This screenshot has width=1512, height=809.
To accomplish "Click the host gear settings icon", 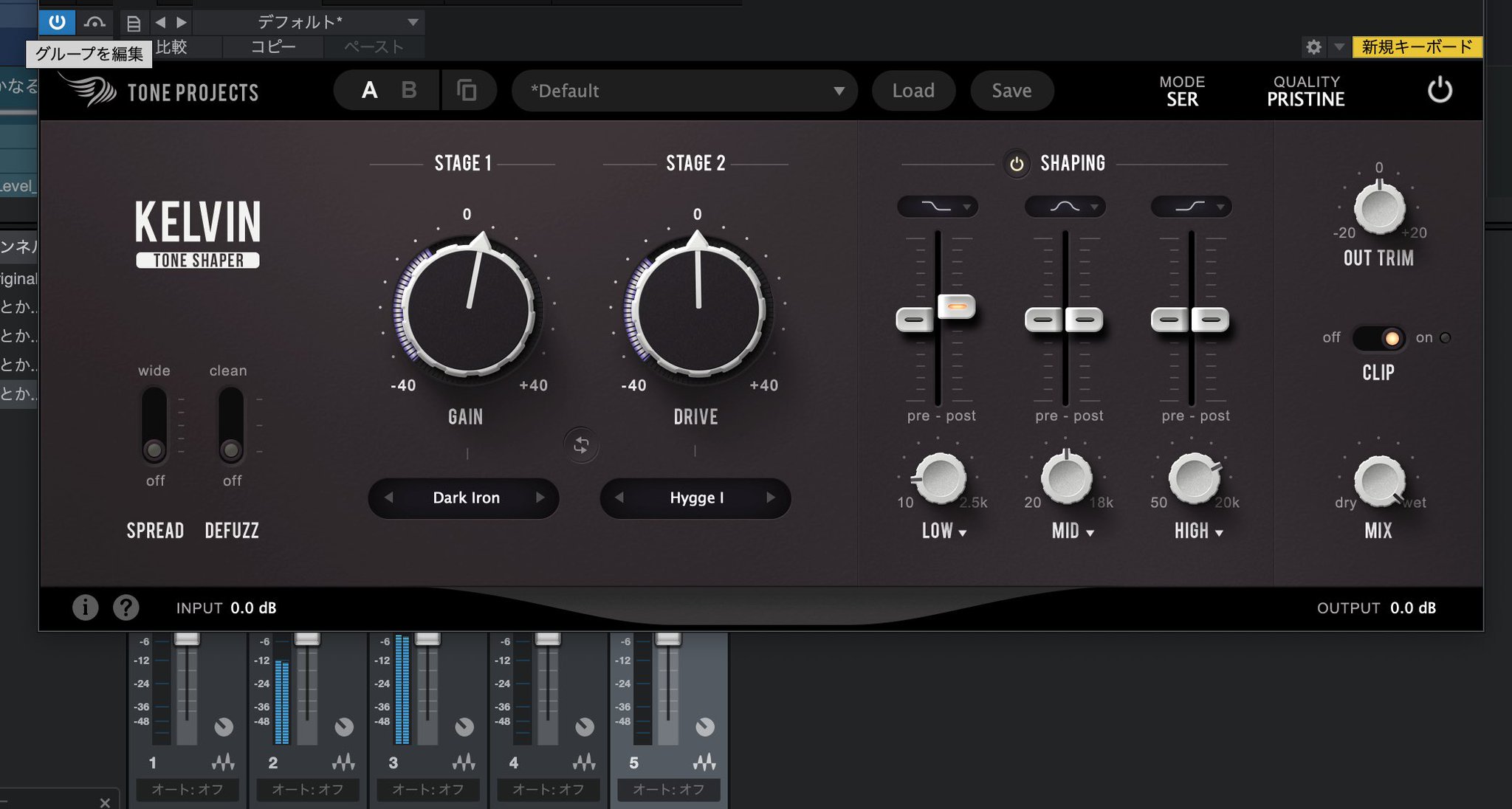I will click(x=1313, y=47).
